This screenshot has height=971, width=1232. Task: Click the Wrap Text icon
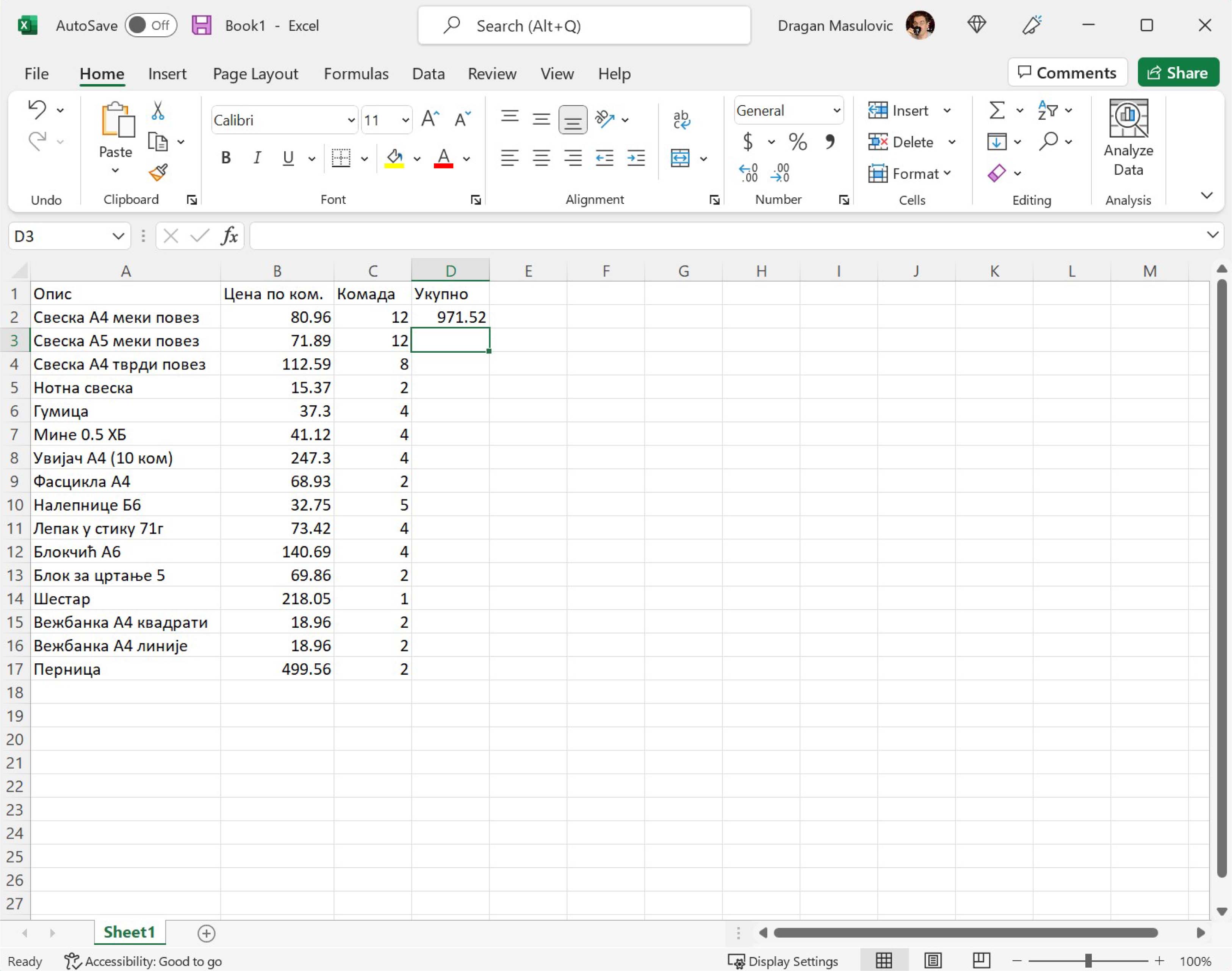[681, 119]
